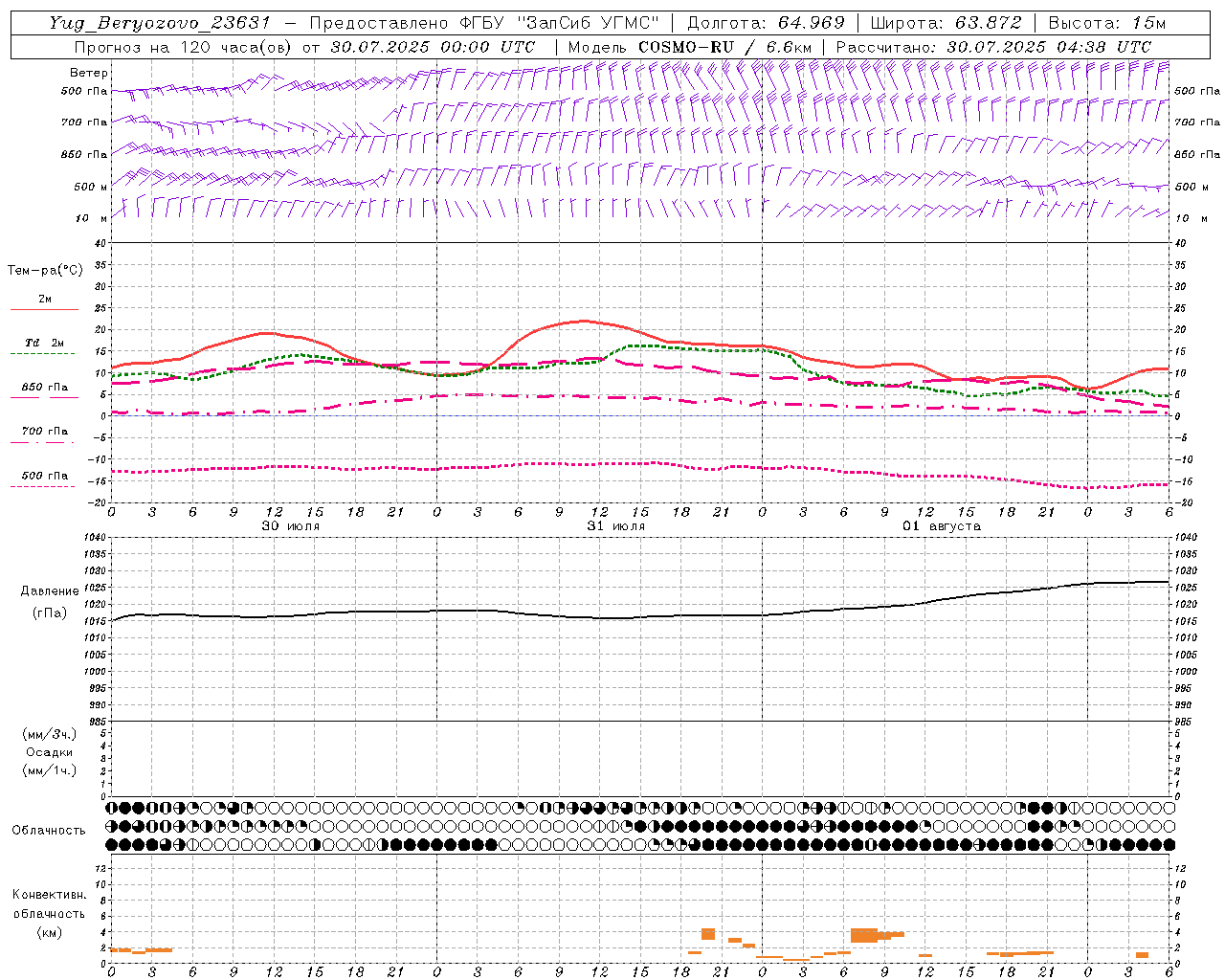Click the dashed line sample under Td 2м
The image size is (1225, 980).
pyautogui.click(x=44, y=354)
